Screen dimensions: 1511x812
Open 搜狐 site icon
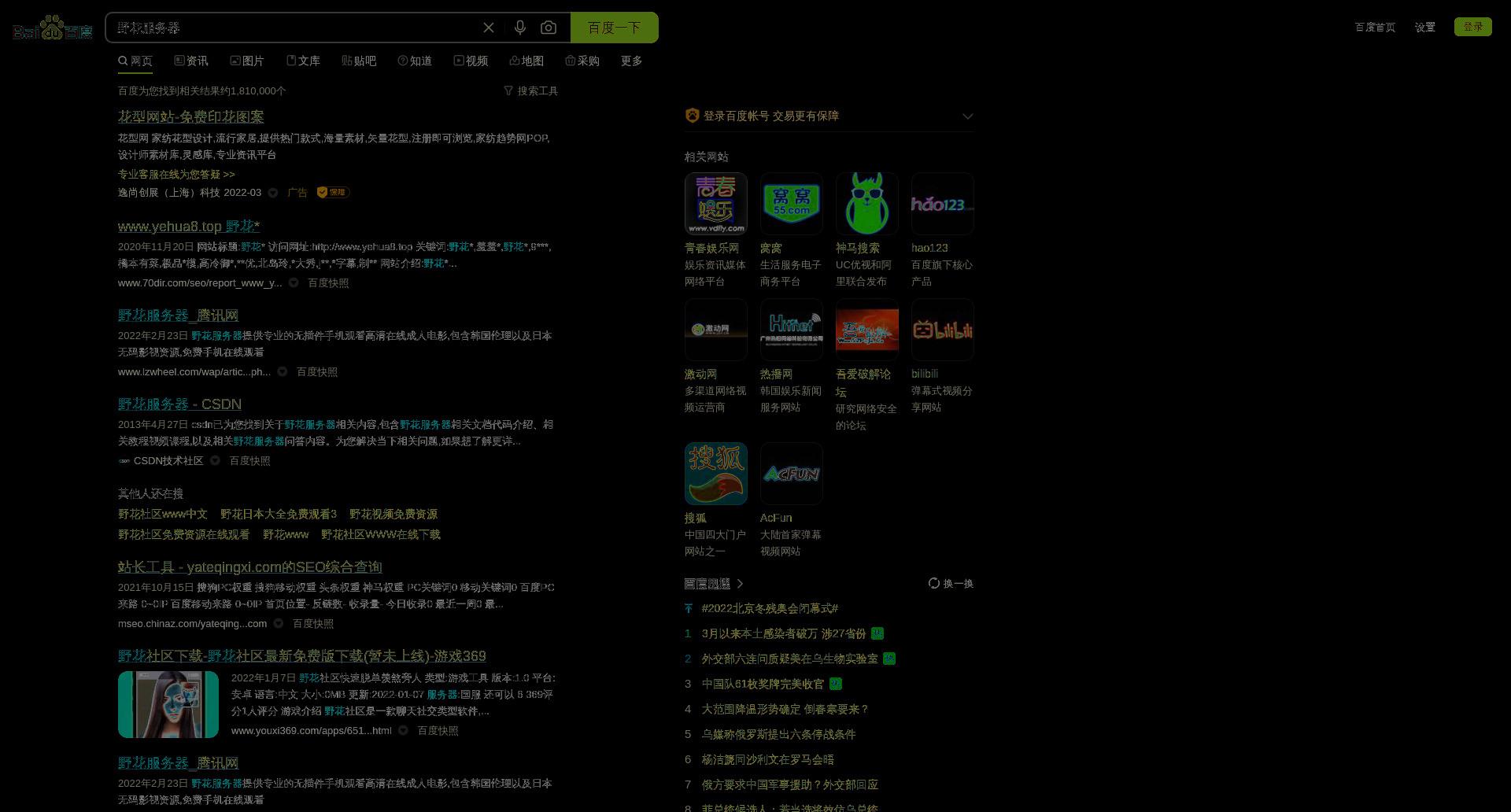(716, 474)
